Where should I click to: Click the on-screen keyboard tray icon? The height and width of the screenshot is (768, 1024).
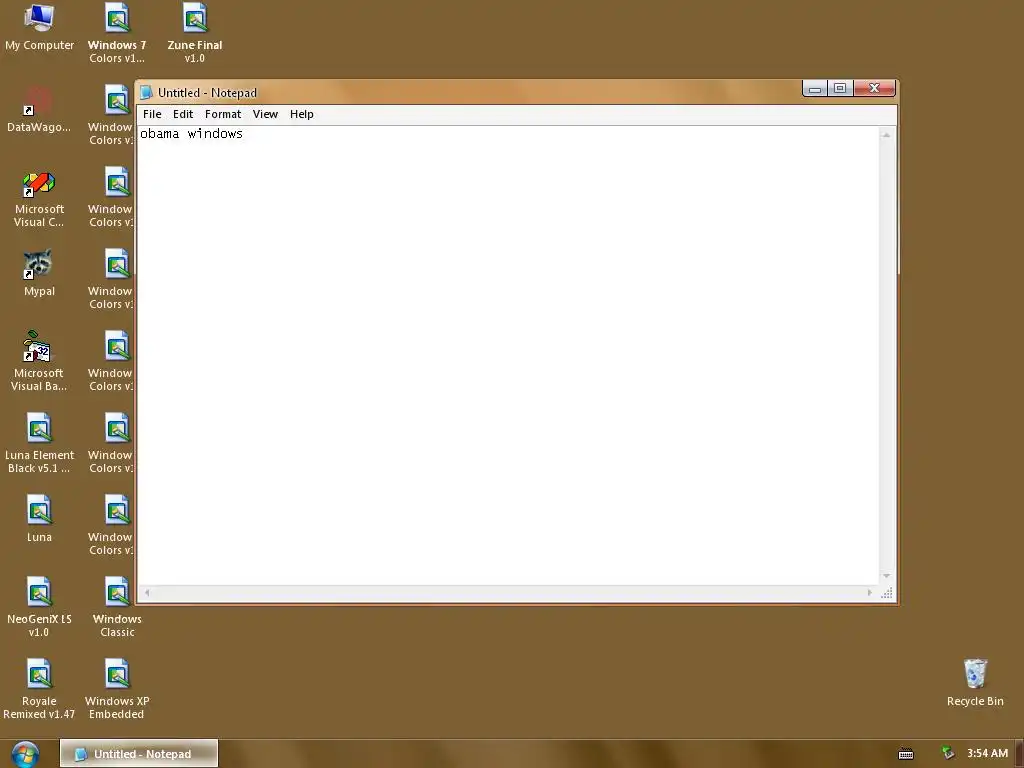906,754
